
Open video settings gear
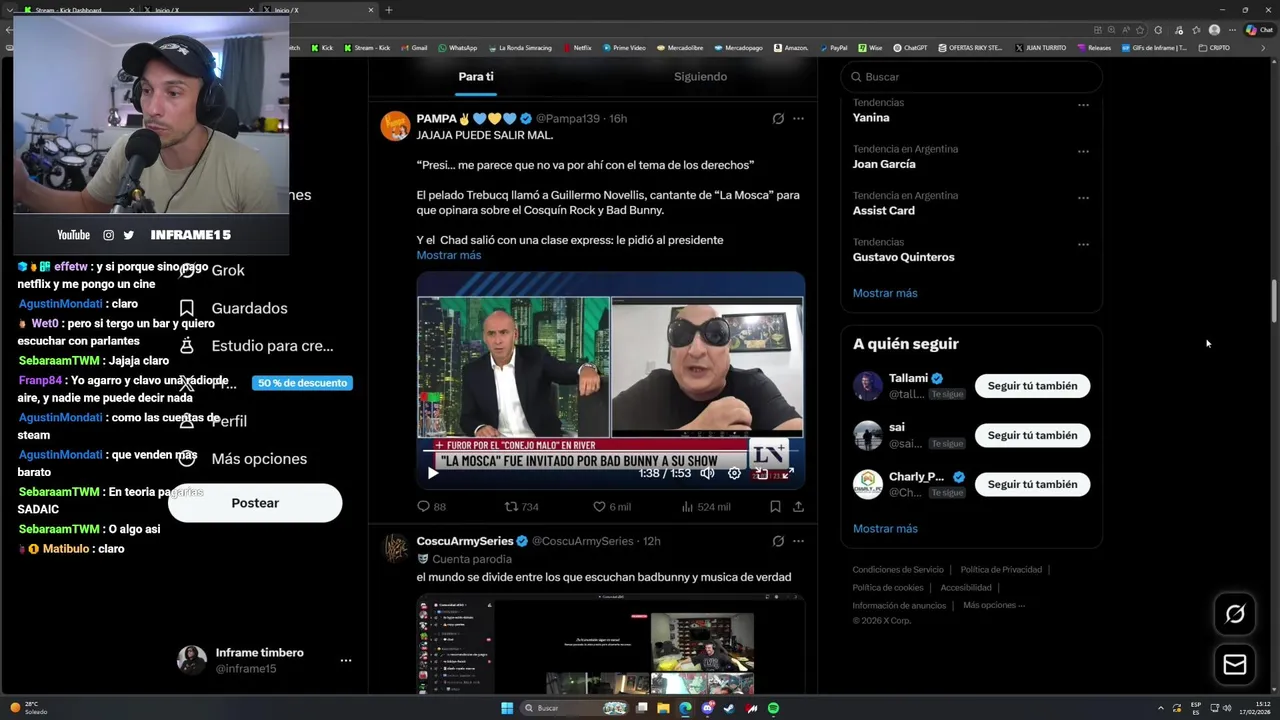point(734,473)
